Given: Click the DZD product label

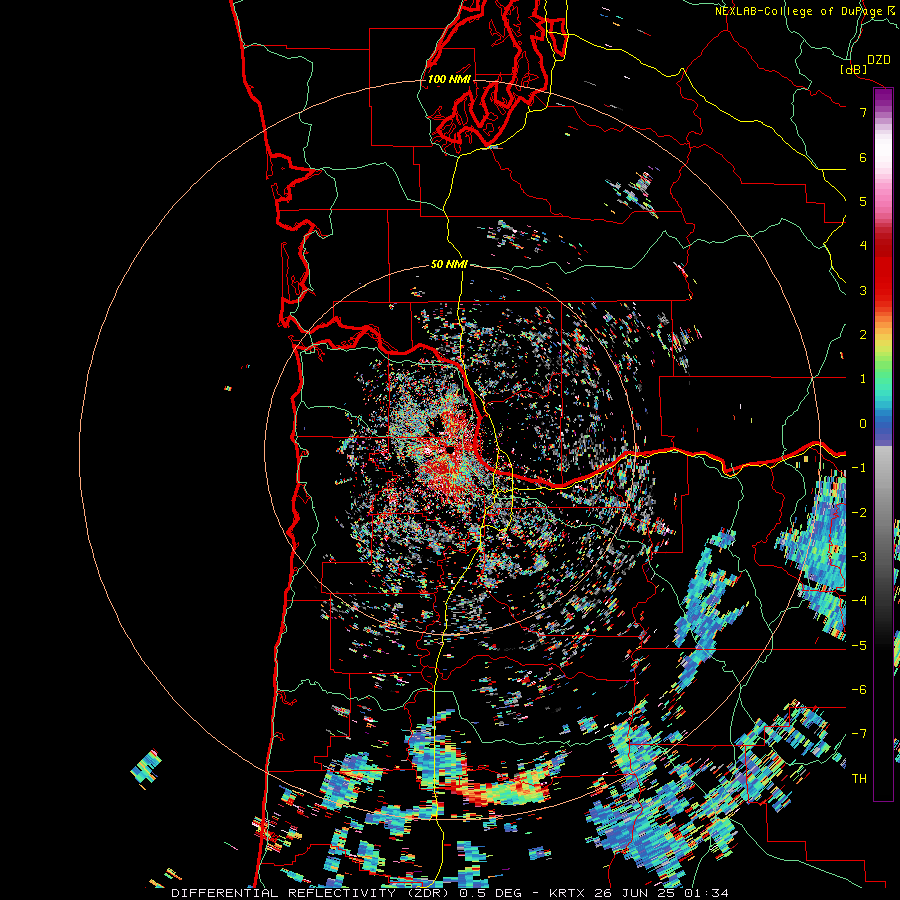Looking at the screenshot, I should [x=878, y=60].
